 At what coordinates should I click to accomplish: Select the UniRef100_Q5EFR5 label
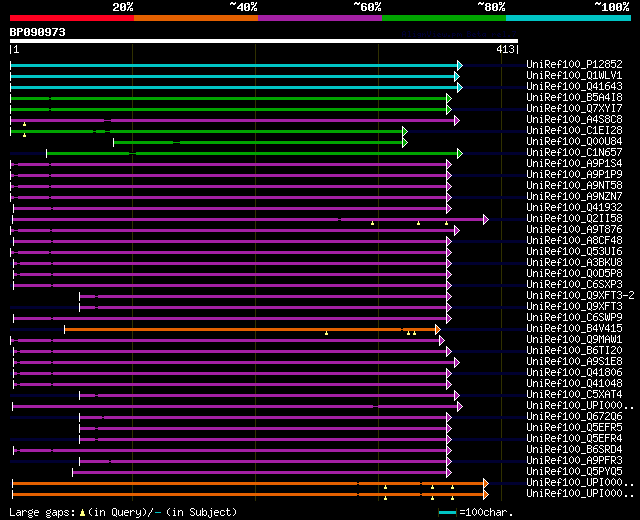[574, 428]
